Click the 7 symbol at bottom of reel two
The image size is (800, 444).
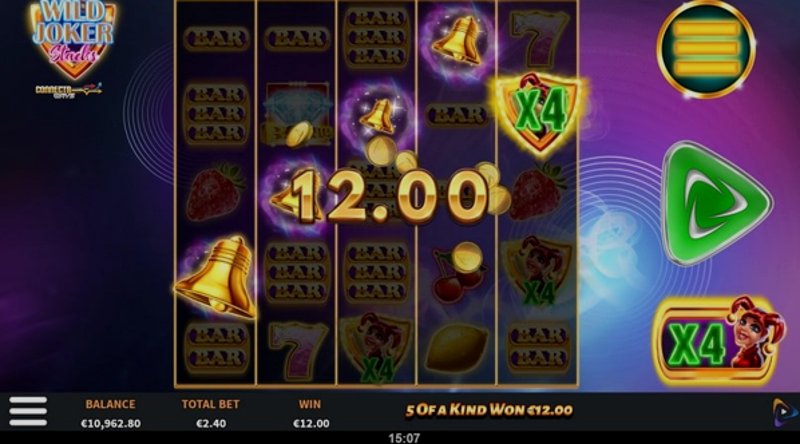pyautogui.click(x=298, y=349)
